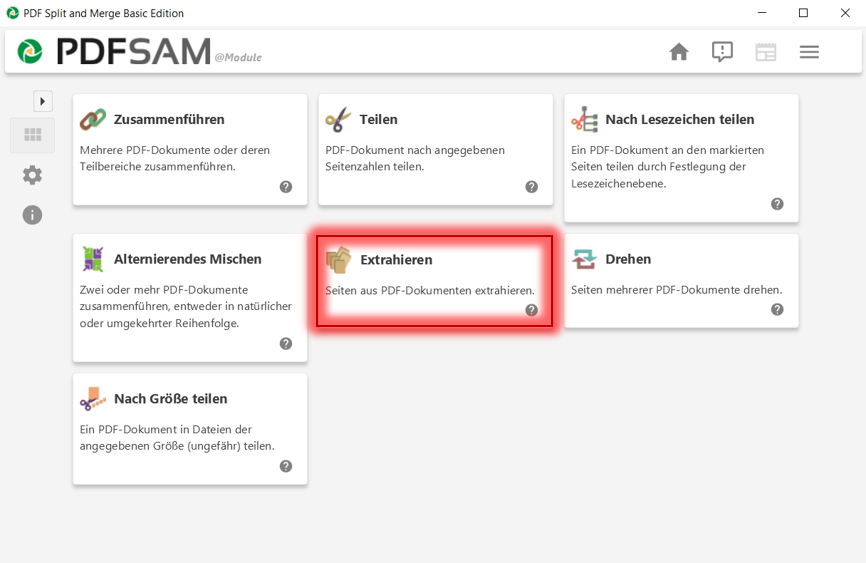866x563 pixels.
Task: Click the '@Module' label beside PDFSAM logo
Action: [x=238, y=57]
